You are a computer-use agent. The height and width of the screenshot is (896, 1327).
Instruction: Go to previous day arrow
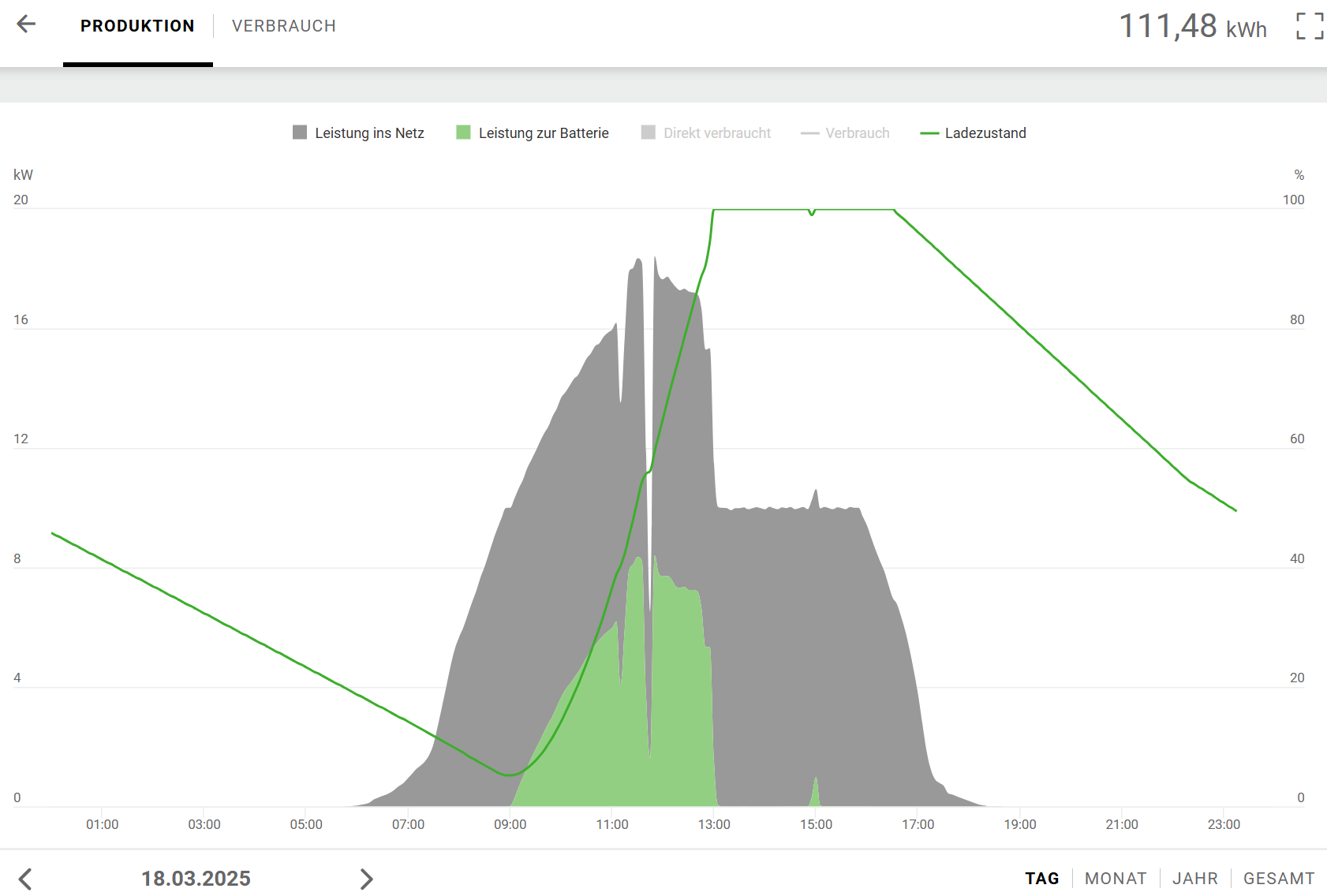(25, 879)
